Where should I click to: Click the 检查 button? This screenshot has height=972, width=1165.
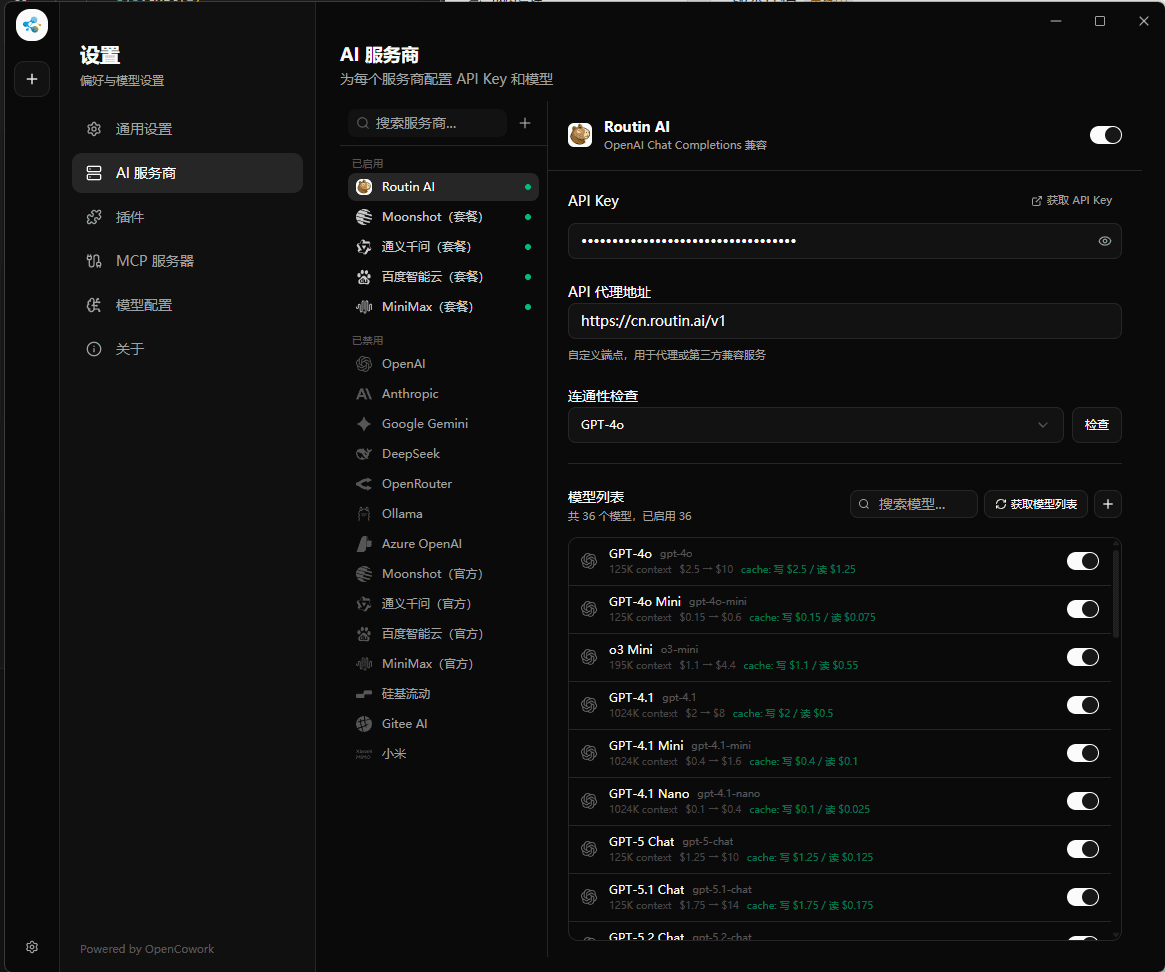tap(1096, 425)
